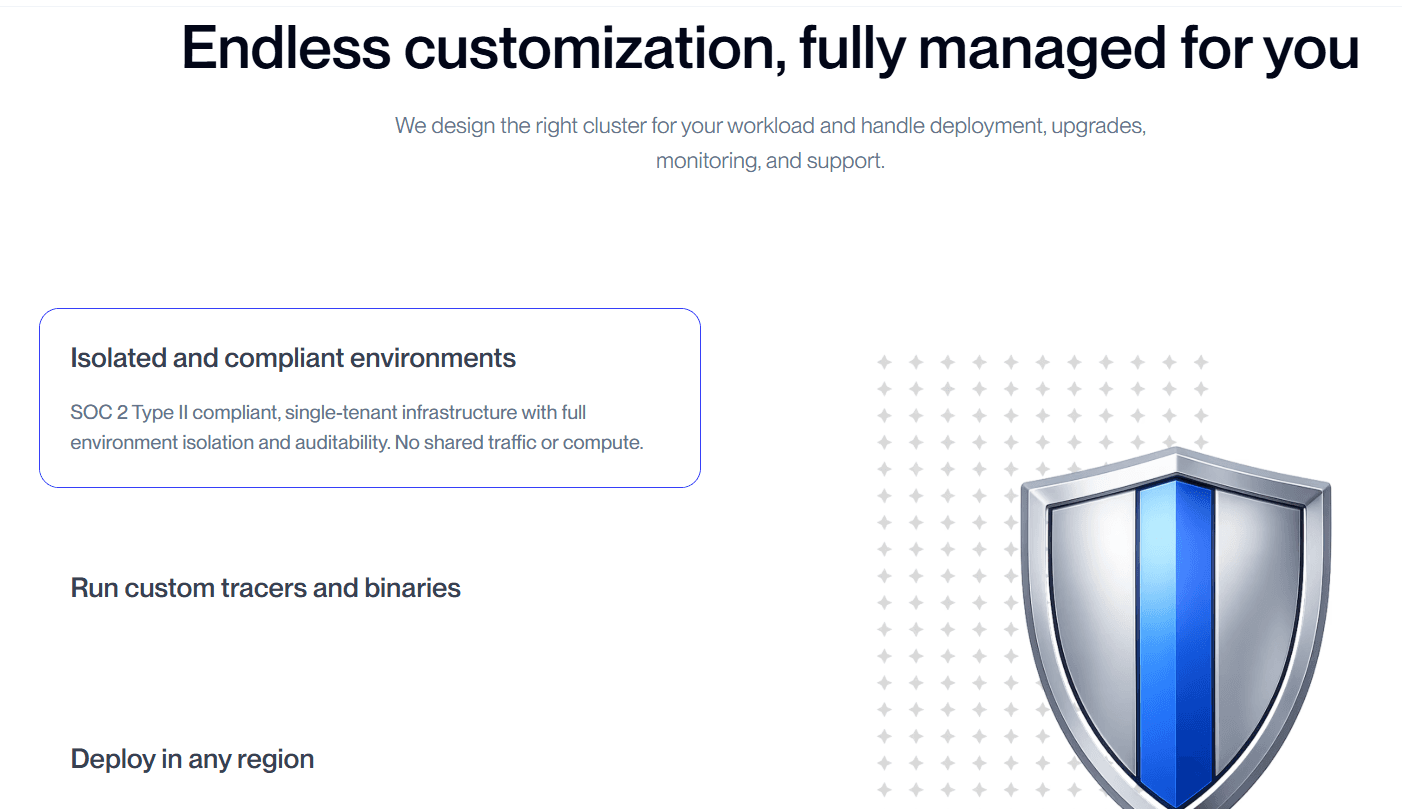
Task: Click the blue center stripe of the shield
Action: tap(1176, 640)
